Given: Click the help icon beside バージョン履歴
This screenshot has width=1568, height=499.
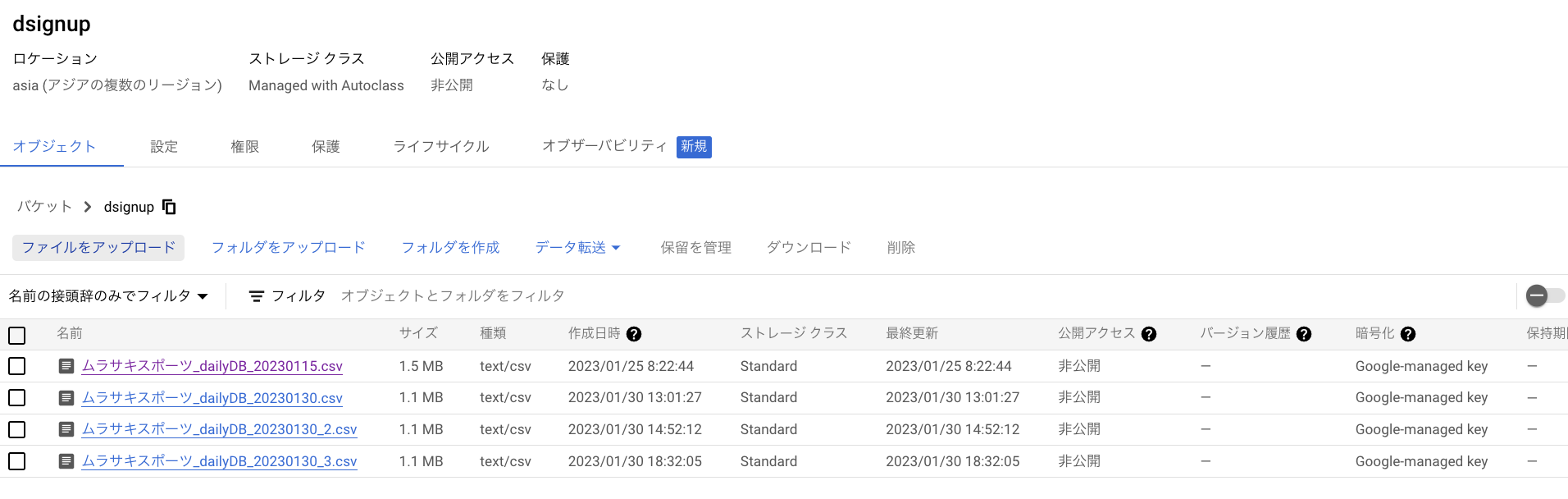Looking at the screenshot, I should (1304, 334).
